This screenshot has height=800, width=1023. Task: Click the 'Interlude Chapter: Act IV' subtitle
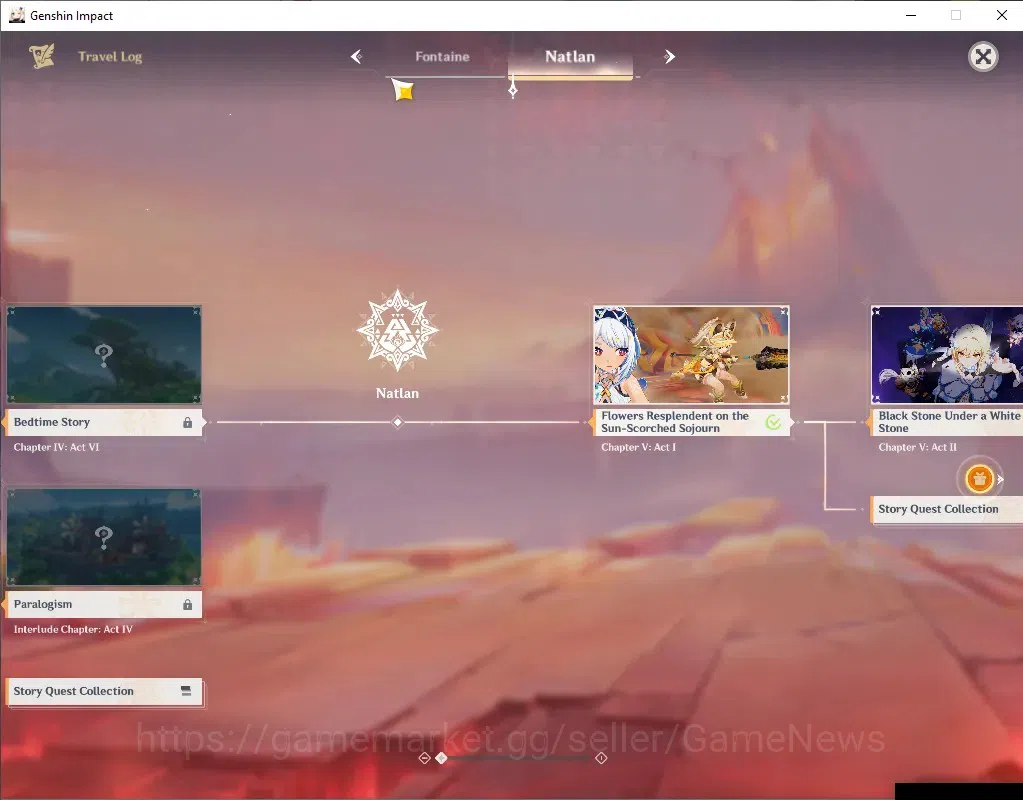(73, 629)
